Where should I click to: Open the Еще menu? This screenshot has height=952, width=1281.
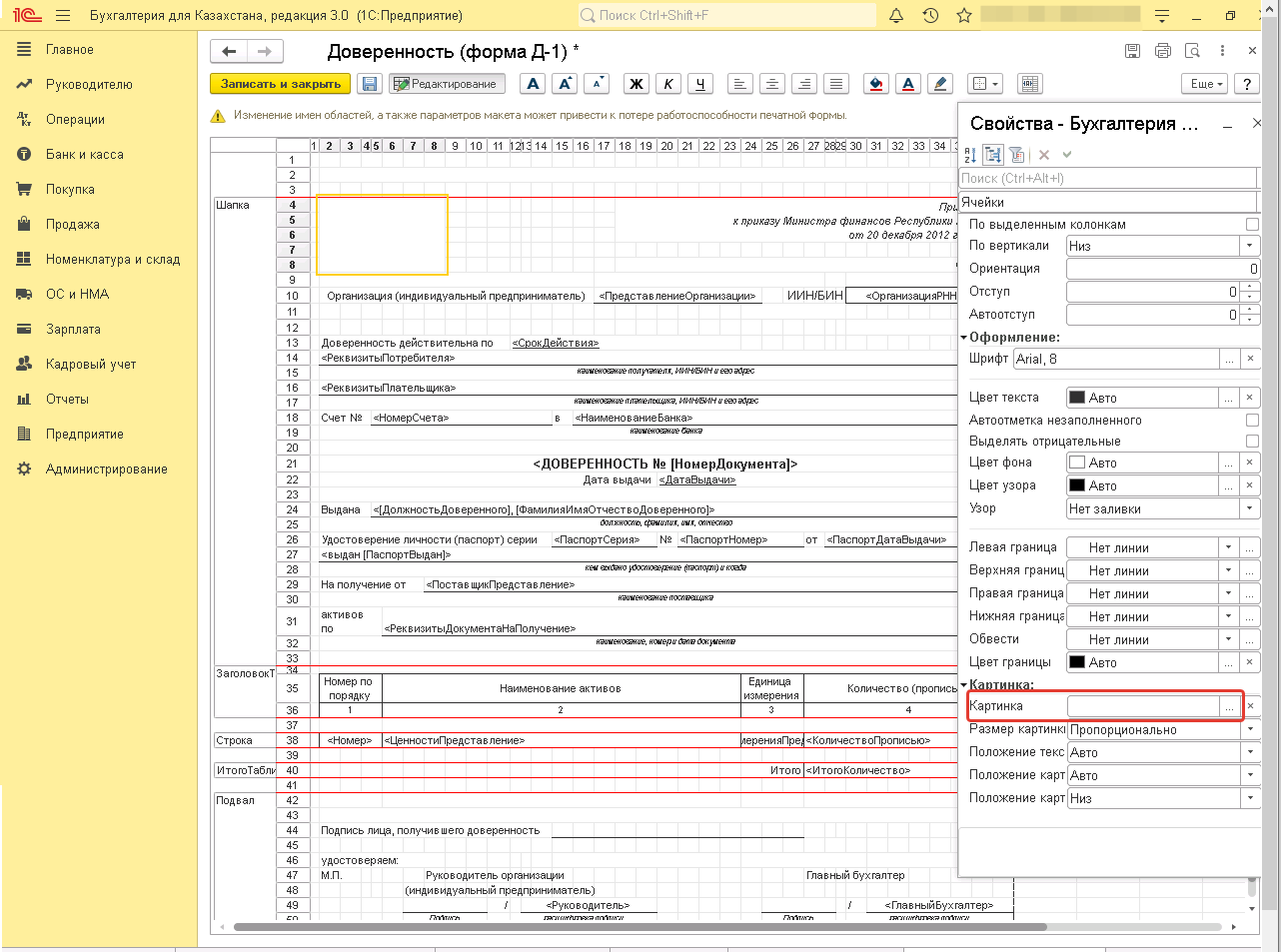[1207, 84]
